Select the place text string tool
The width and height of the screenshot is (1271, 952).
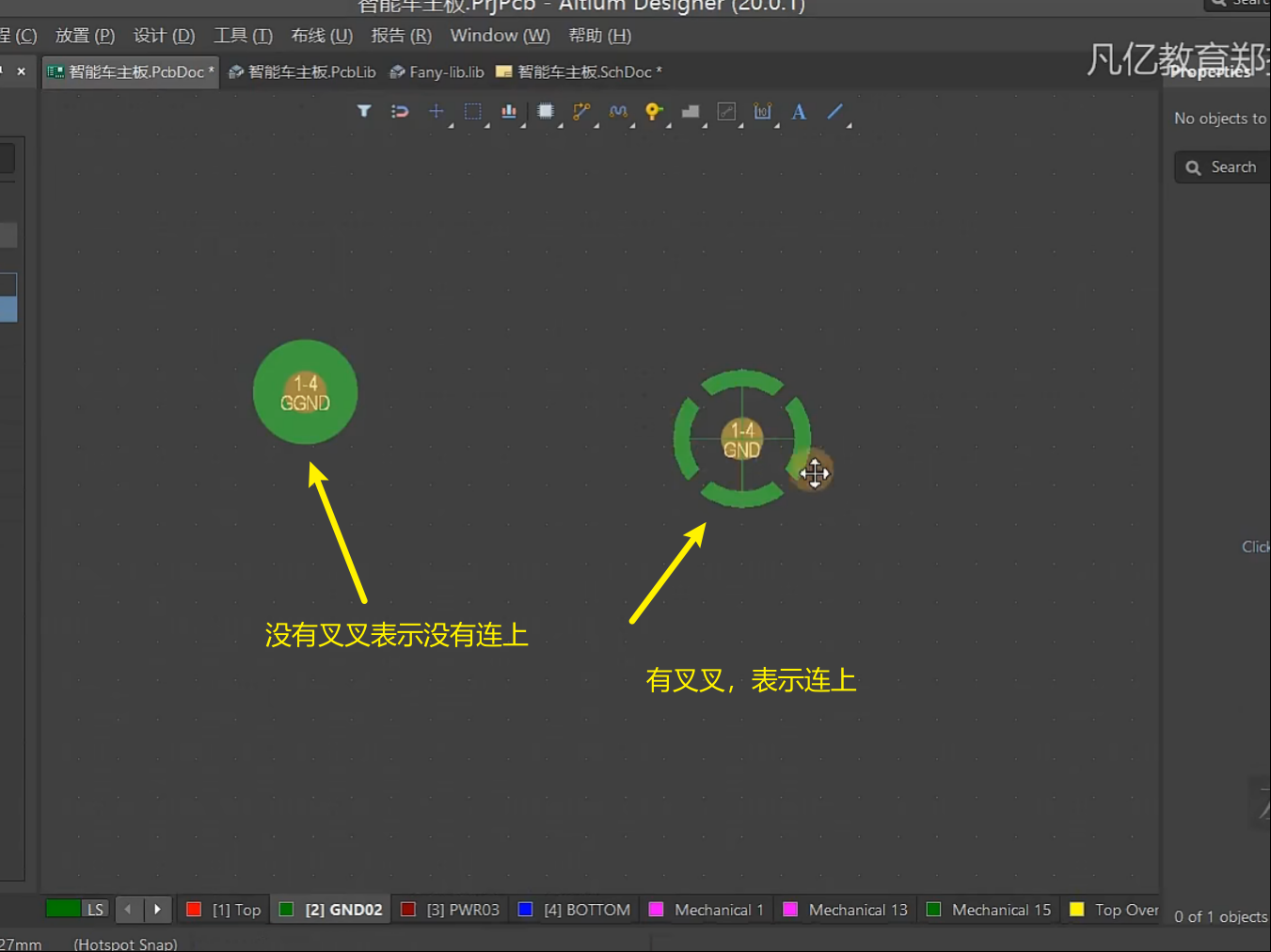(x=799, y=111)
